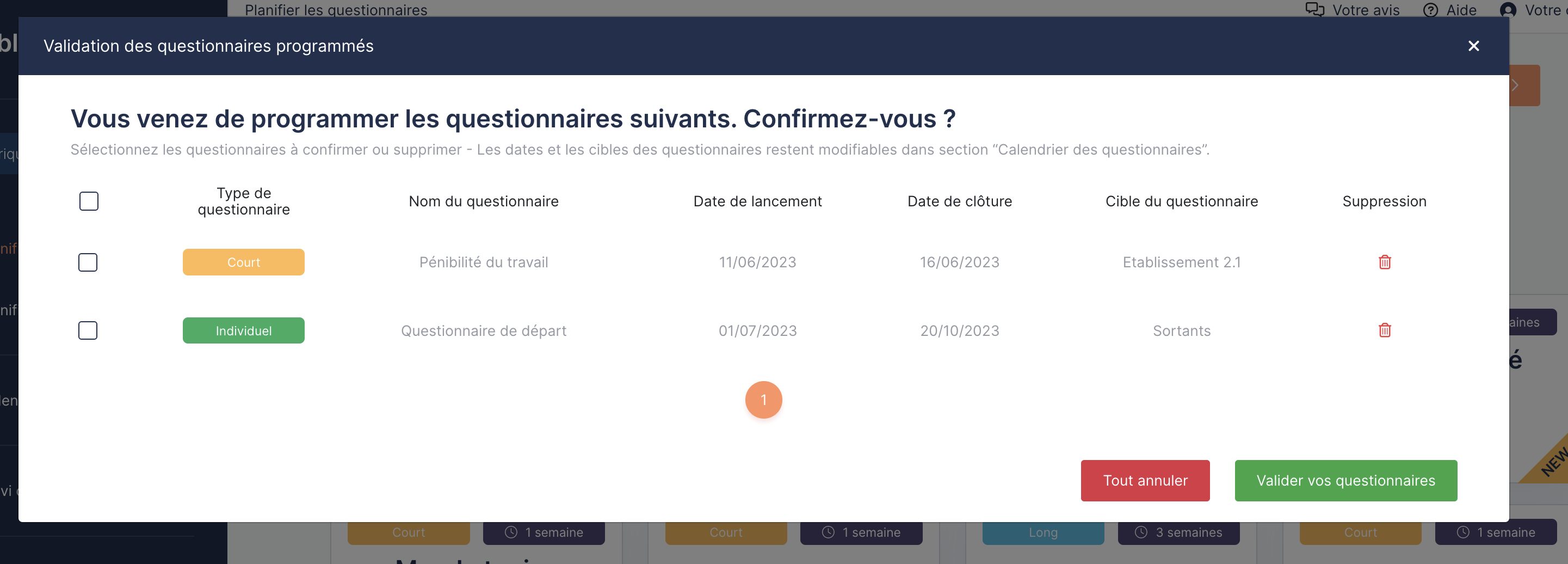This screenshot has width=1568, height=564.
Task: Toggle the select-all header checkbox
Action: 89,201
